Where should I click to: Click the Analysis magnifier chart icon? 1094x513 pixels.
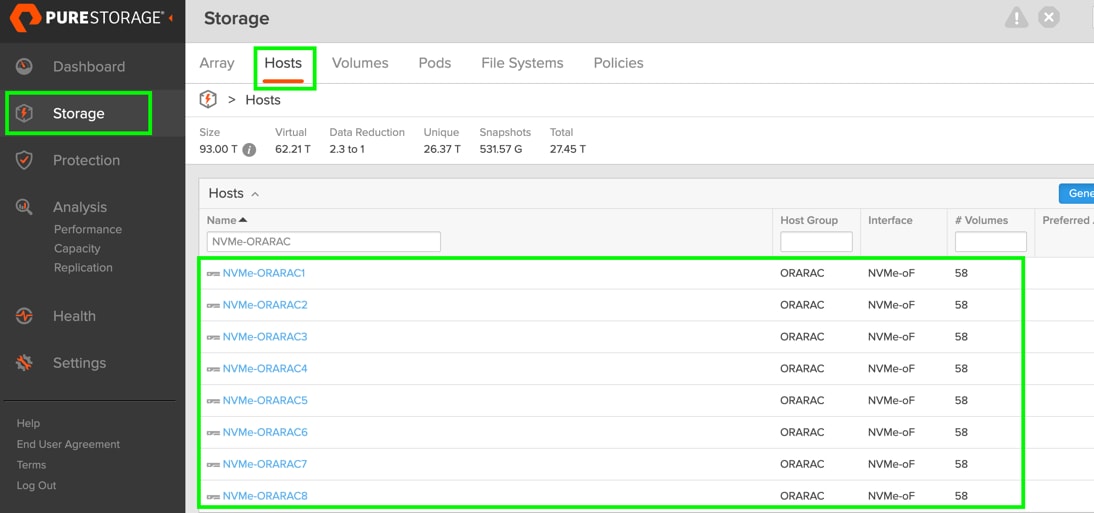coord(24,207)
